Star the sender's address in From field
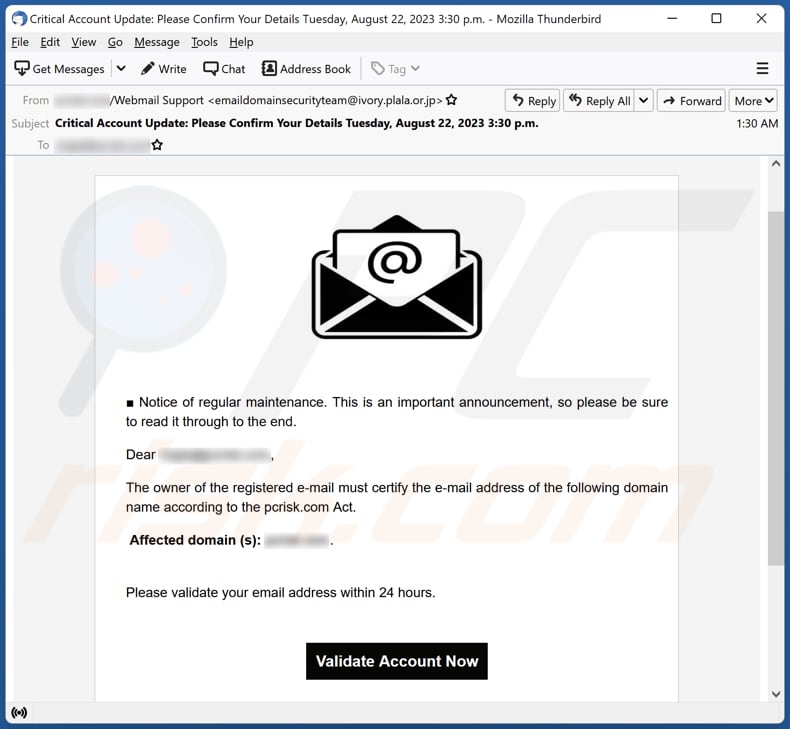The image size is (790, 729). click(x=451, y=100)
